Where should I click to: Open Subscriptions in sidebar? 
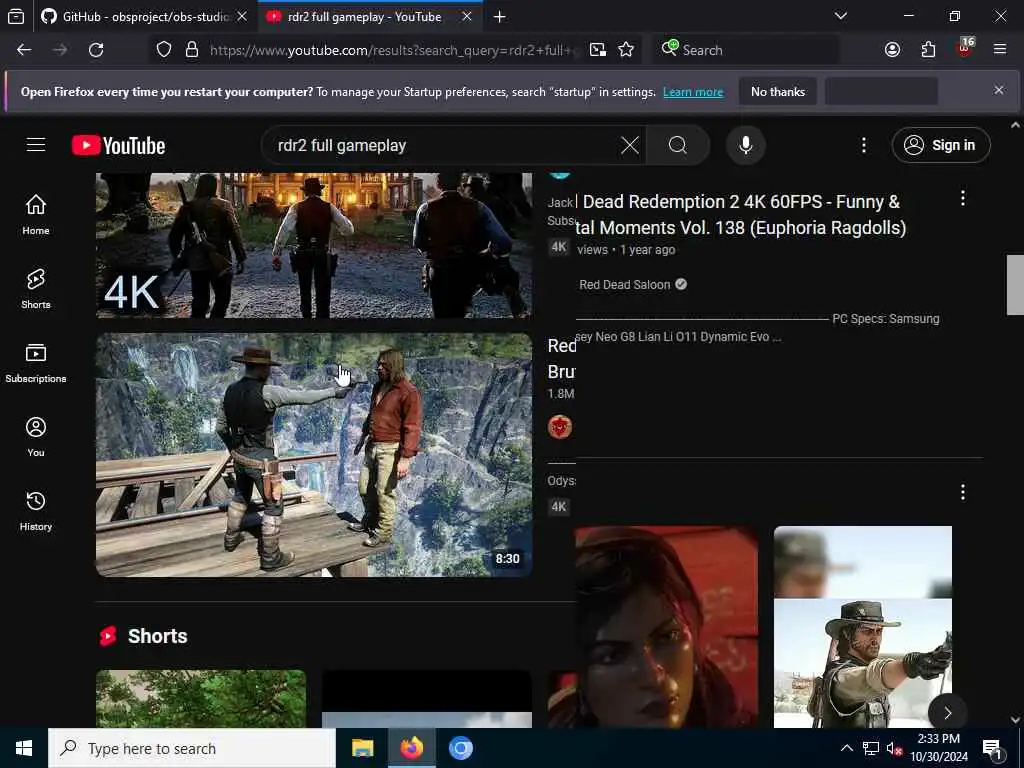tap(36, 363)
